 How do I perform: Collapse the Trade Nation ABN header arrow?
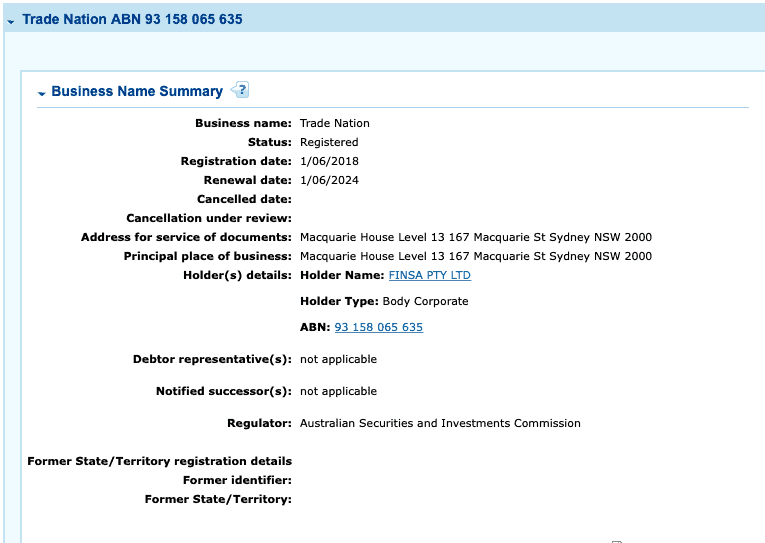11,21
